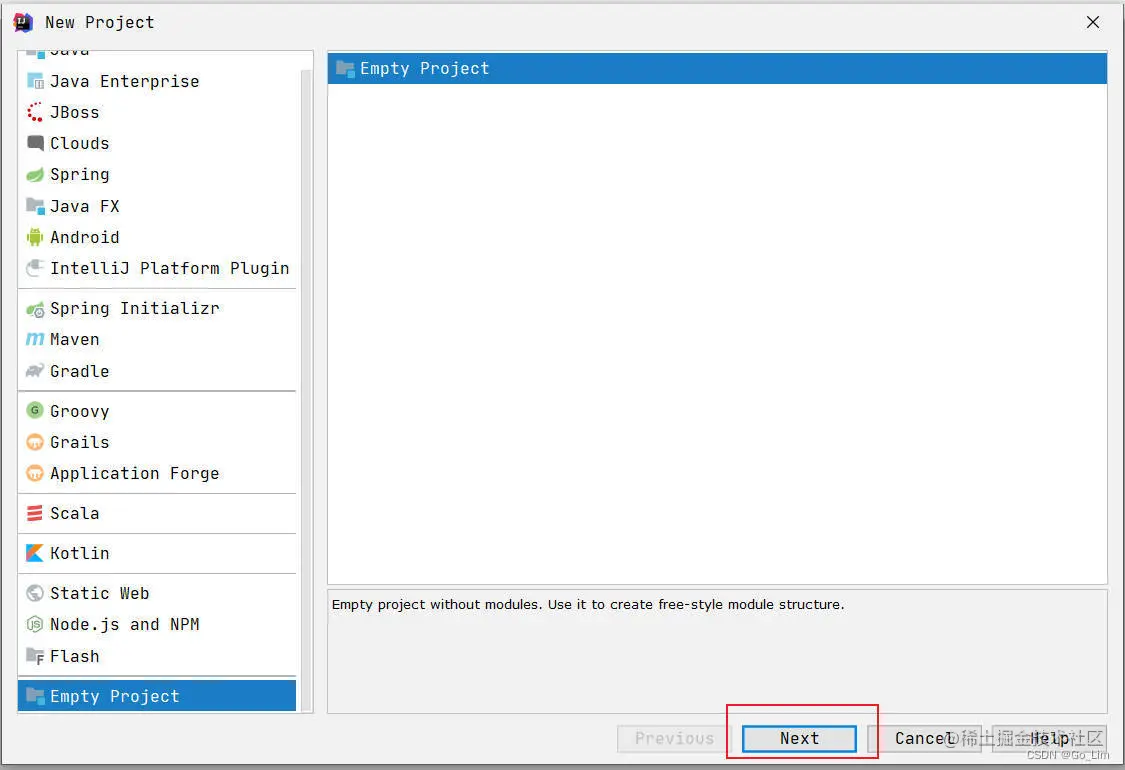
Task: Click the JBoss red dots icon
Action: tap(34, 112)
